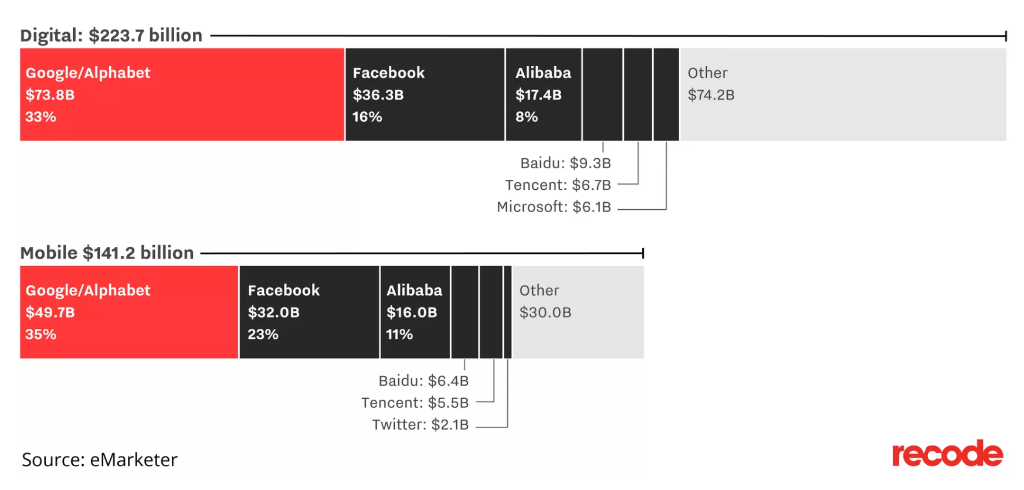Click the red Google/Alphabet $73.8B digital segment
1024x490 pixels.
click(182, 94)
